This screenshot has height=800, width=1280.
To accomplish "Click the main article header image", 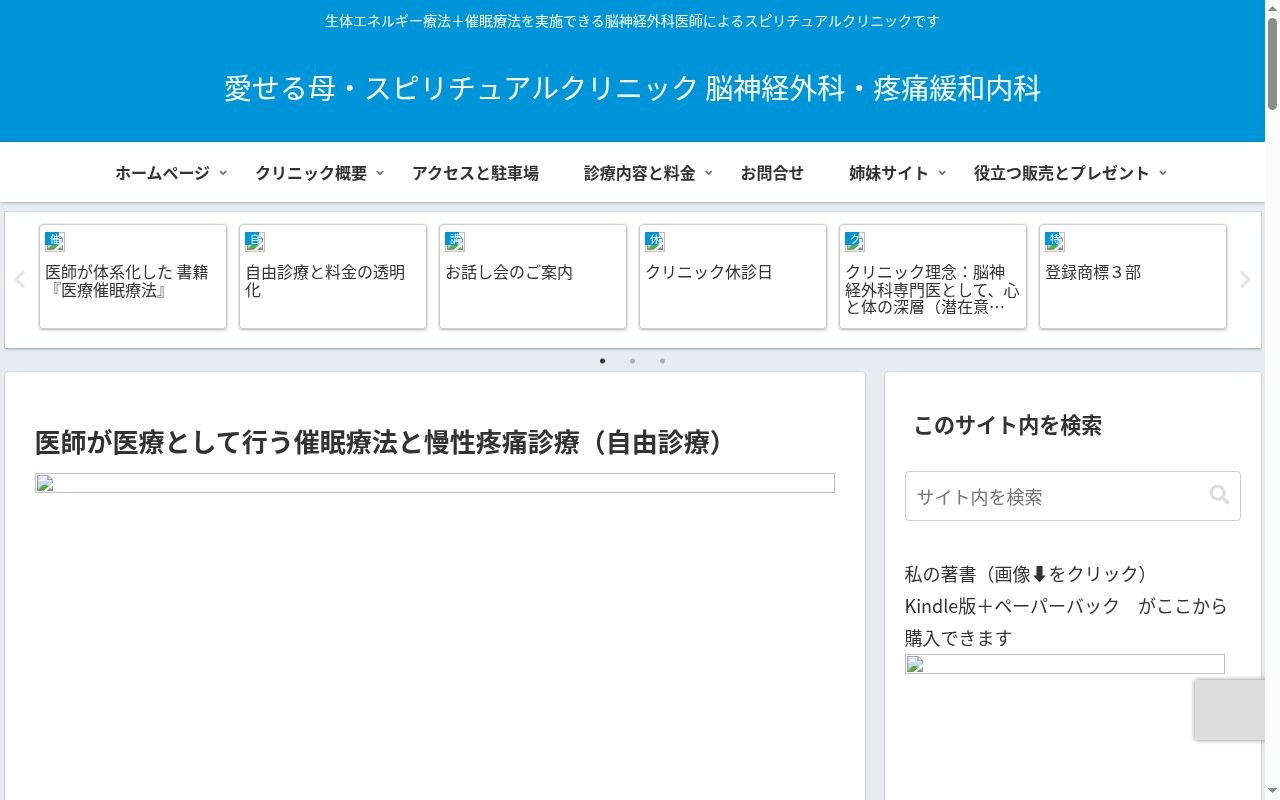I will pos(435,483).
